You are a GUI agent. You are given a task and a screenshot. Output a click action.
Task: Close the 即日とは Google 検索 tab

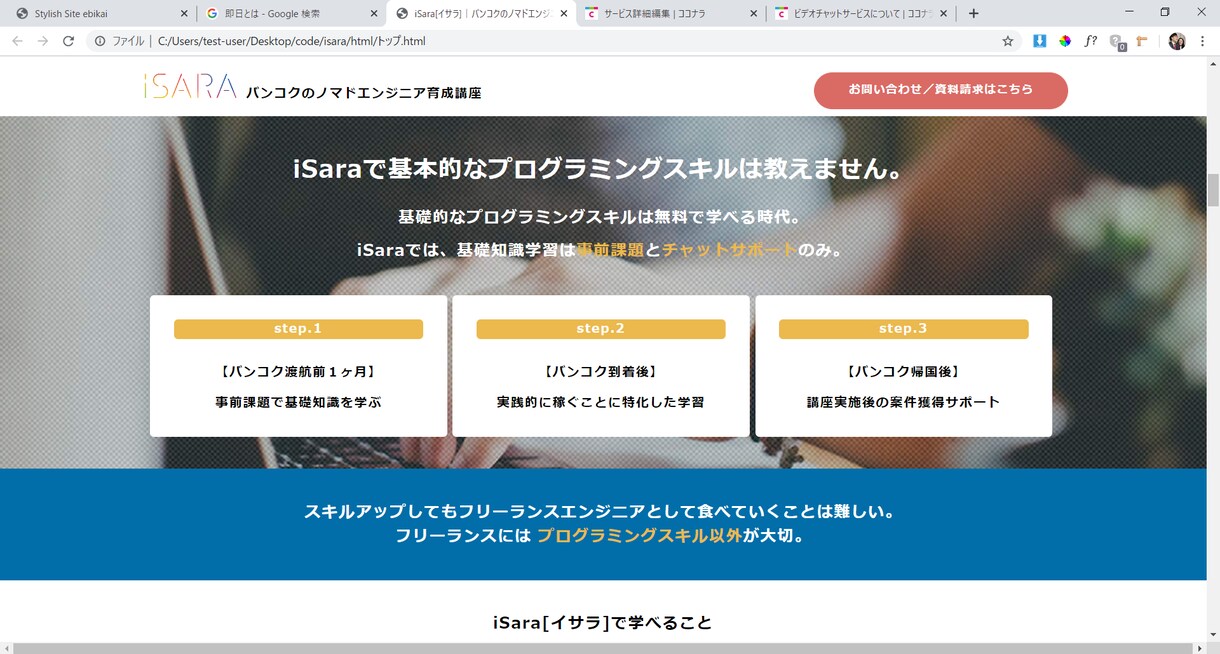pos(373,13)
